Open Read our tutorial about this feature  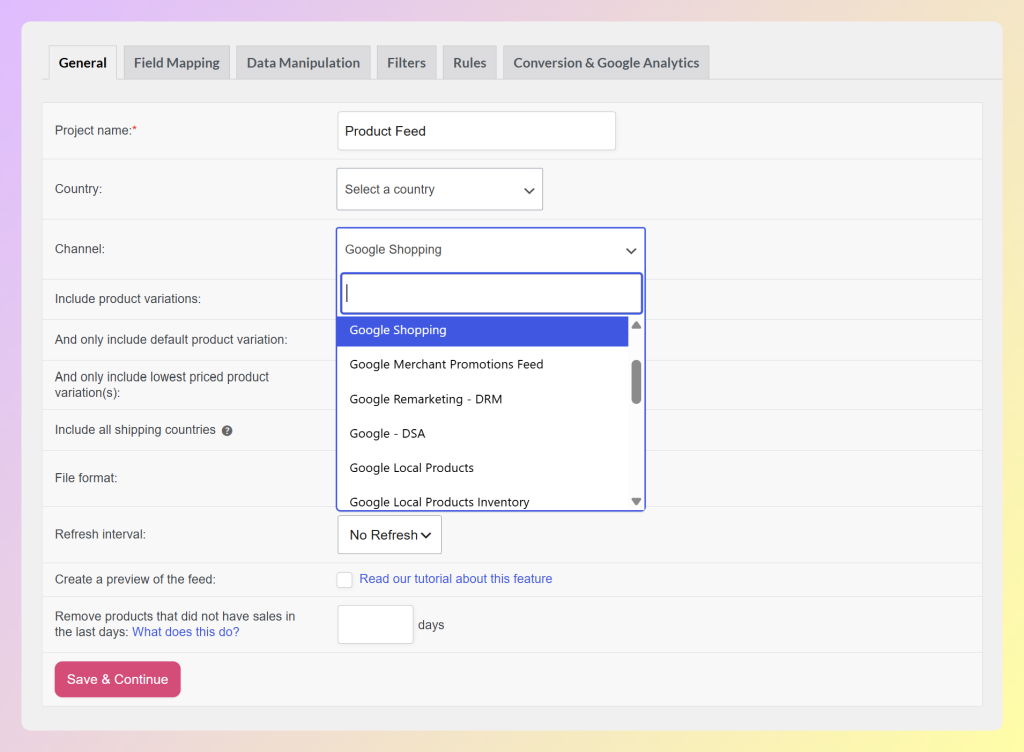coord(456,579)
